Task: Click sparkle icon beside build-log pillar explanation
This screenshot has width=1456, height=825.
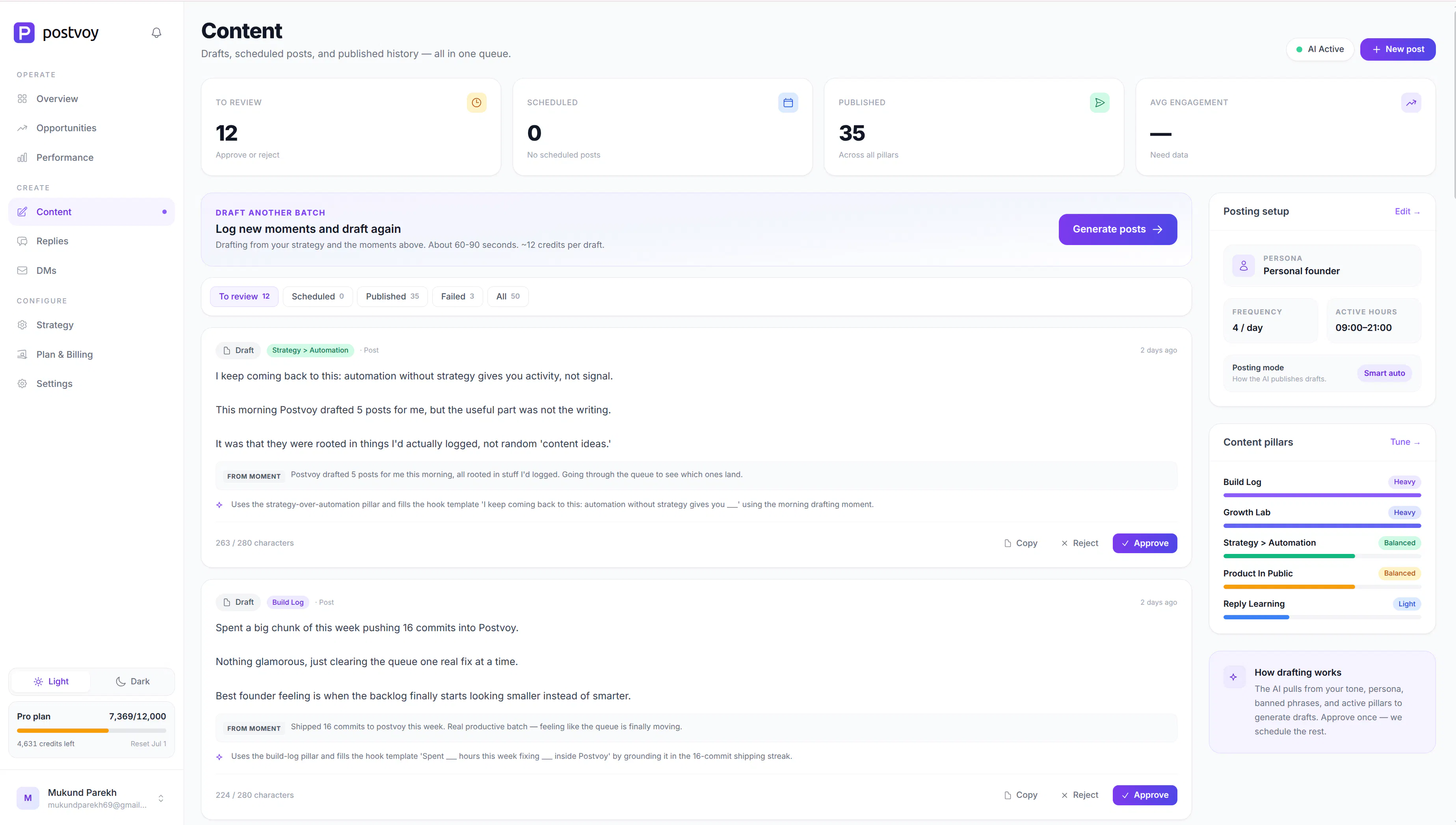Action: [x=219, y=756]
